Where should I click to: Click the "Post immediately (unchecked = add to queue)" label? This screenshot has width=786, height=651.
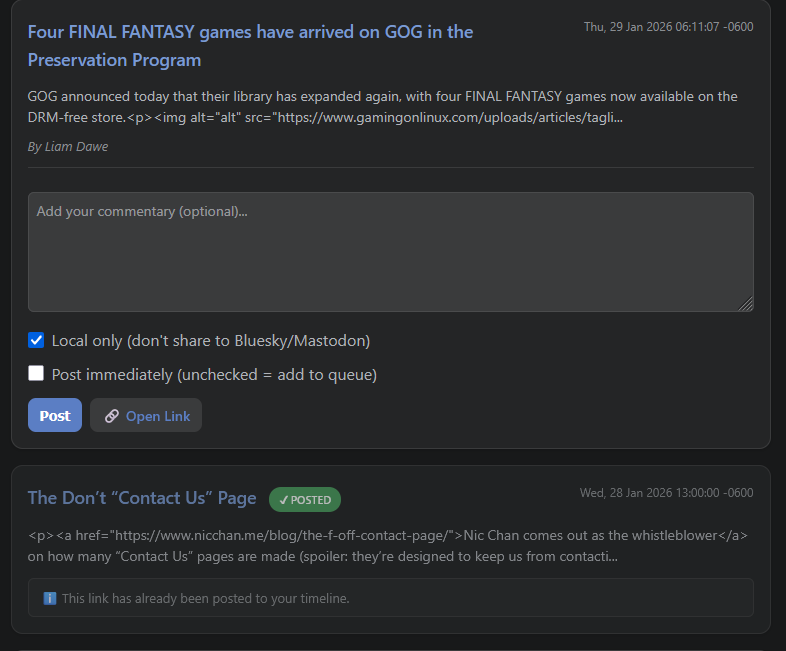click(214, 375)
